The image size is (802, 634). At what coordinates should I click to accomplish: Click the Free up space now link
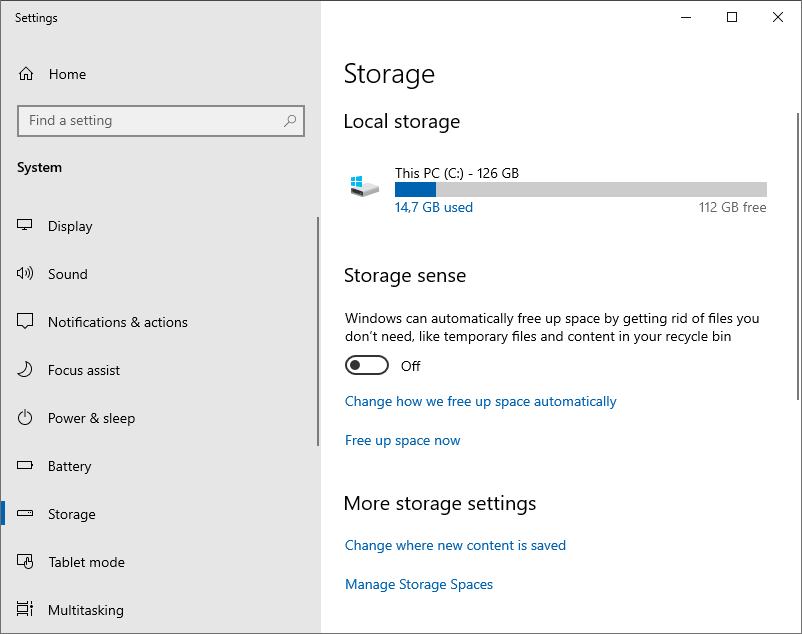[403, 441]
